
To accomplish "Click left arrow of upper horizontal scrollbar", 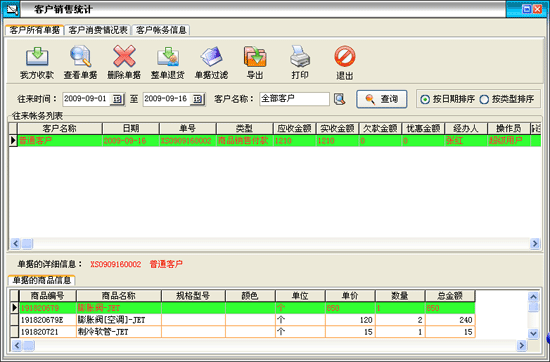I will 15,243.
